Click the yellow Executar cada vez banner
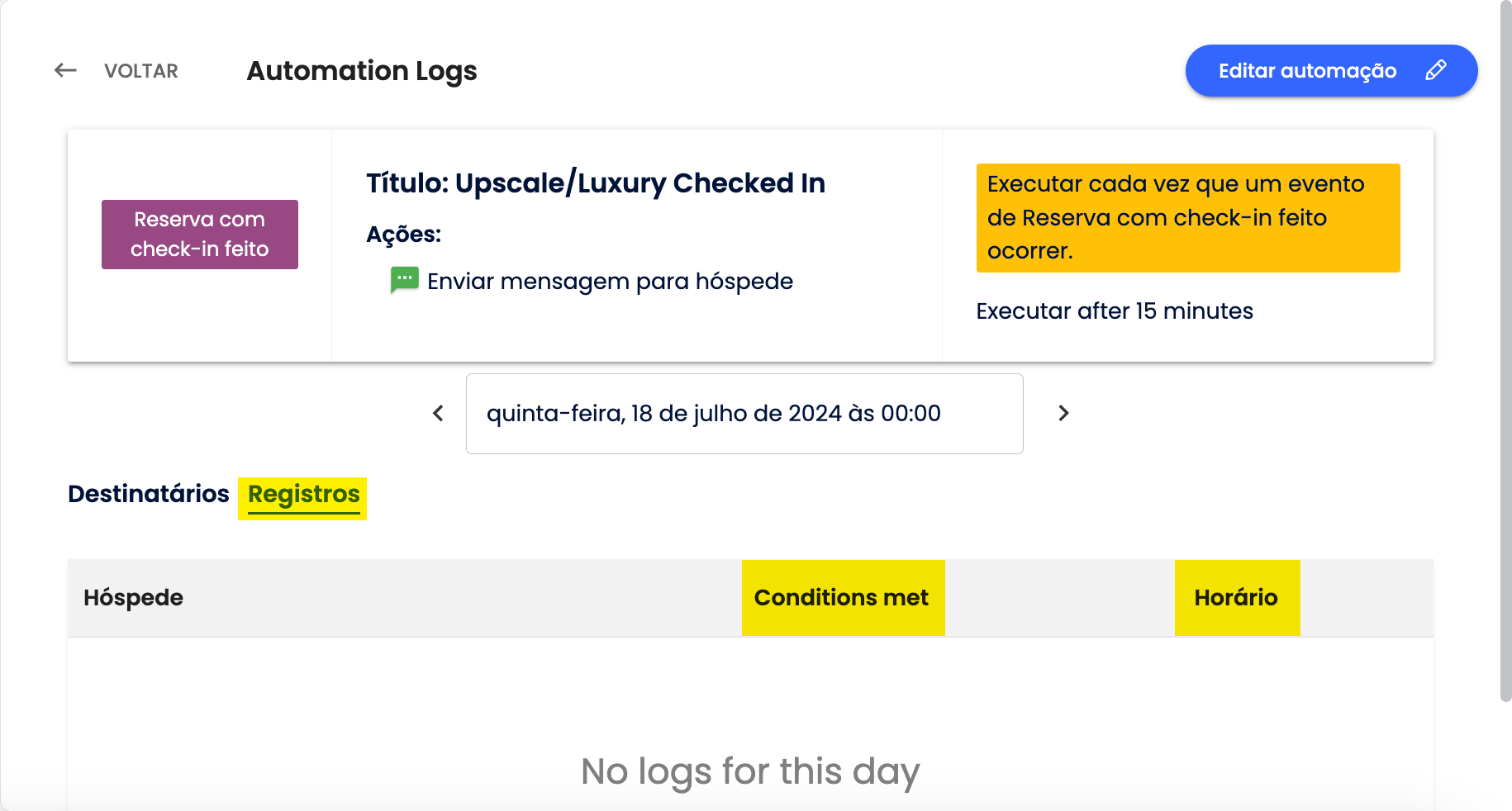The width and height of the screenshot is (1512, 811). point(1187,218)
